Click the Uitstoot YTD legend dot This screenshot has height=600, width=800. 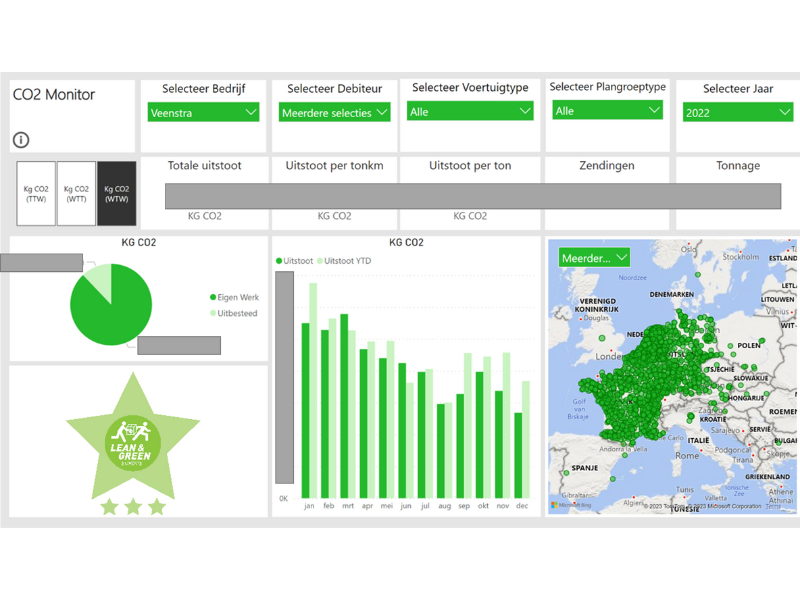tap(321, 261)
